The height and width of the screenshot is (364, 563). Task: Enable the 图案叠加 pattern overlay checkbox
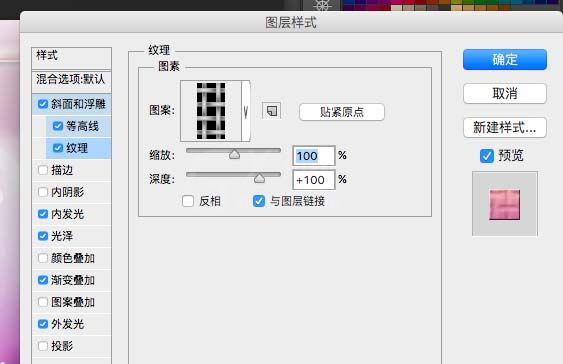[x=43, y=302]
